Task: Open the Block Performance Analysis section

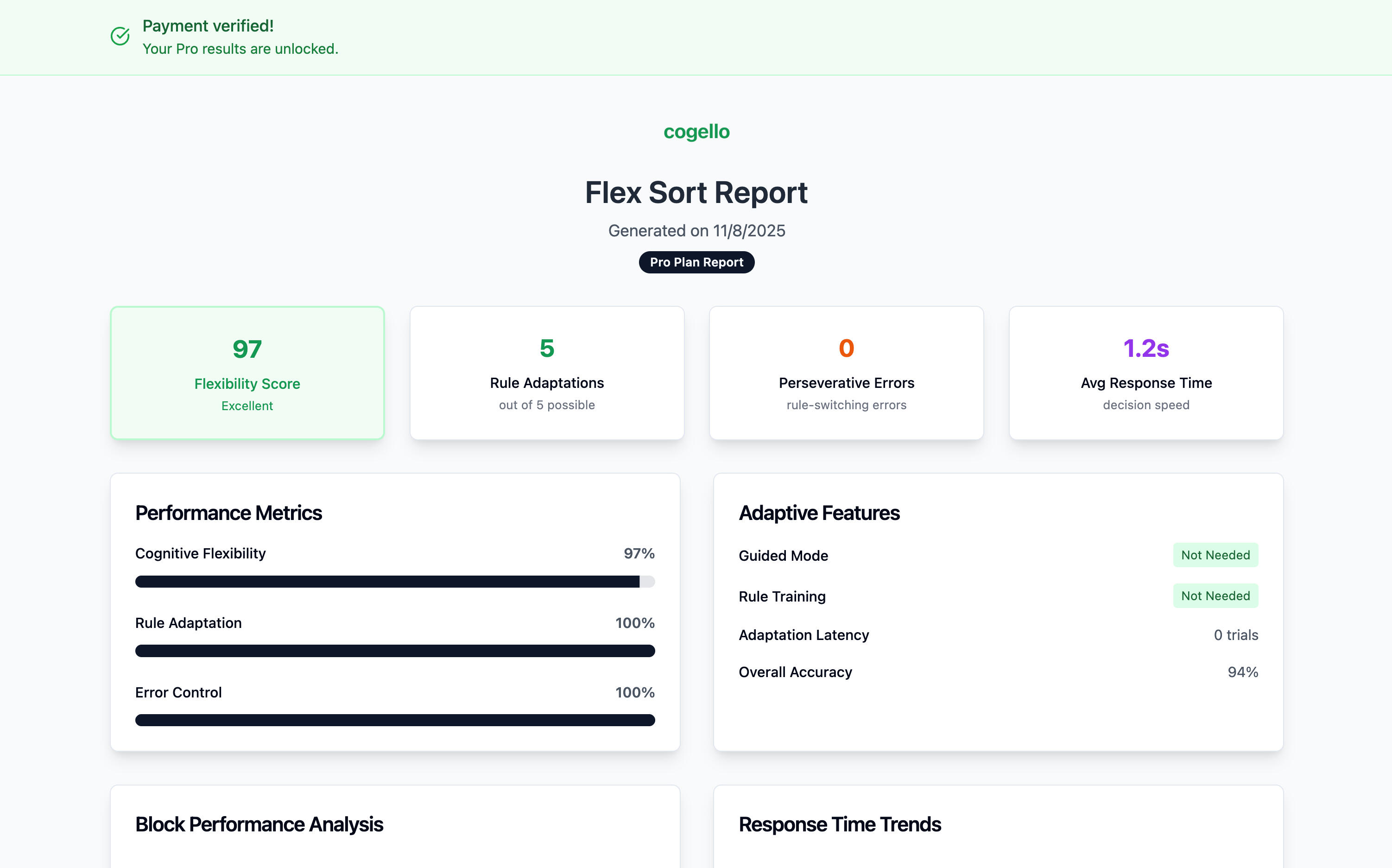Action: click(x=259, y=824)
